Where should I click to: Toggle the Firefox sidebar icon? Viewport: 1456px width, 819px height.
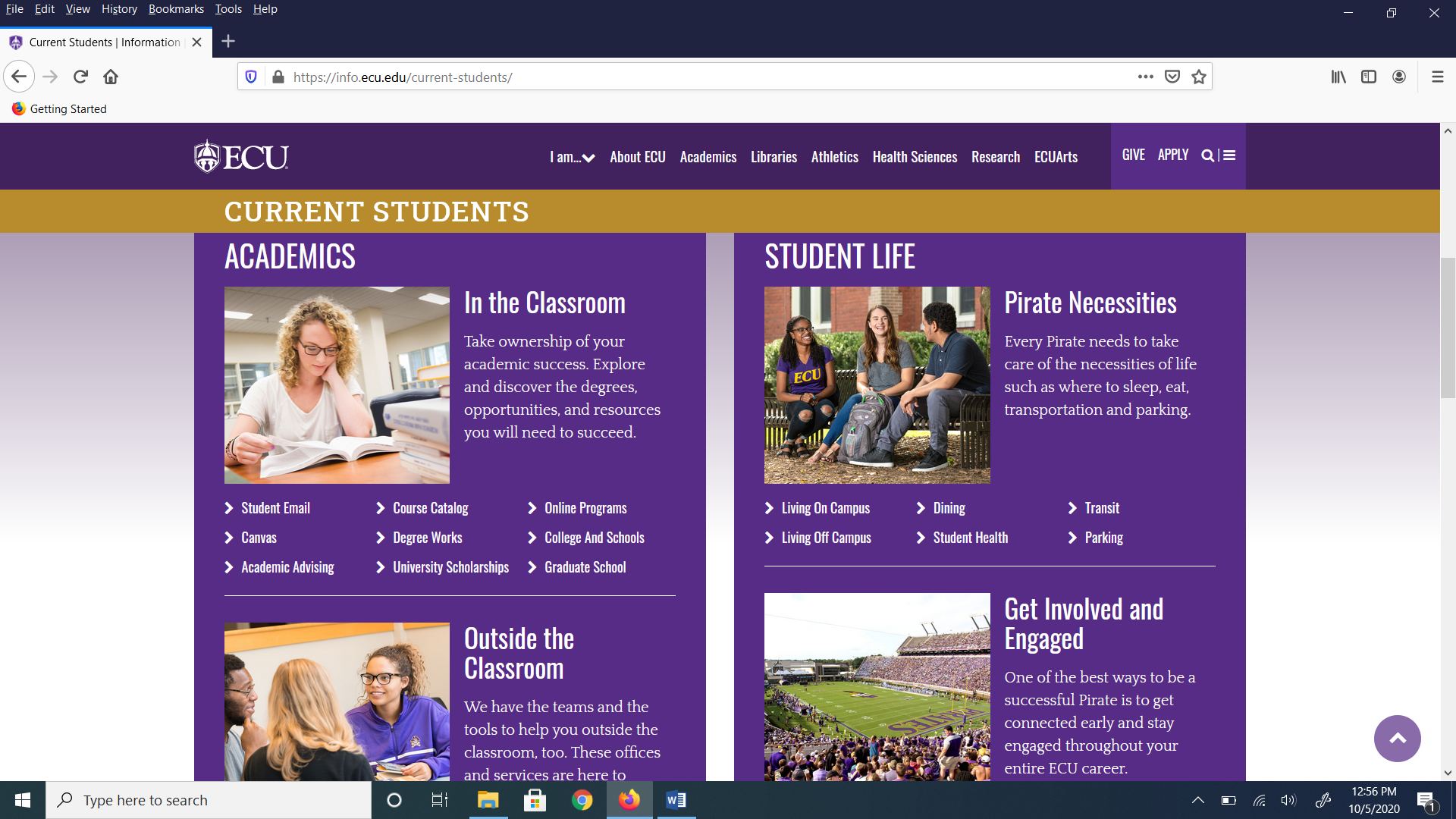pos(1369,77)
